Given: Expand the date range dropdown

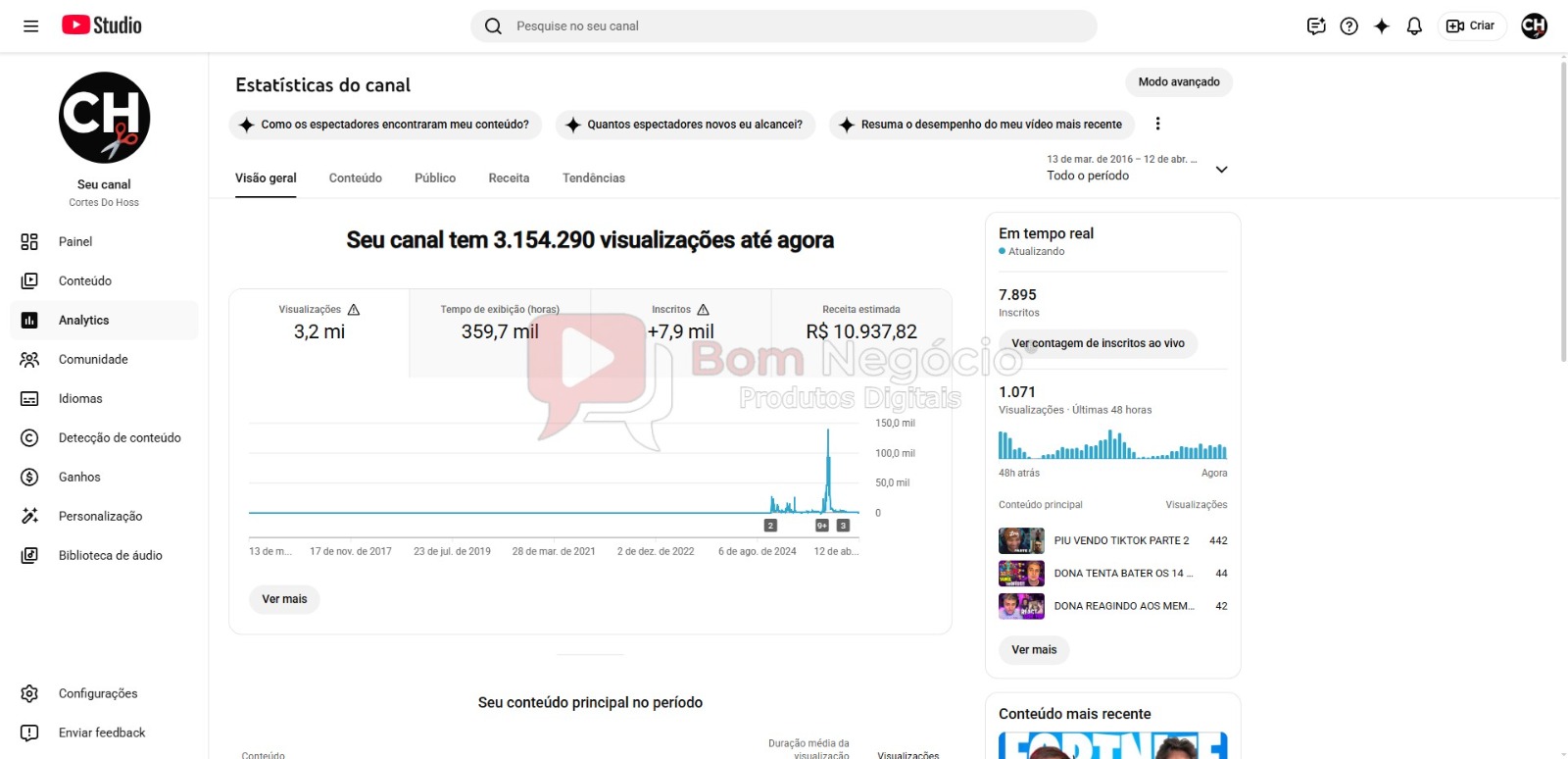Looking at the screenshot, I should (1221, 170).
